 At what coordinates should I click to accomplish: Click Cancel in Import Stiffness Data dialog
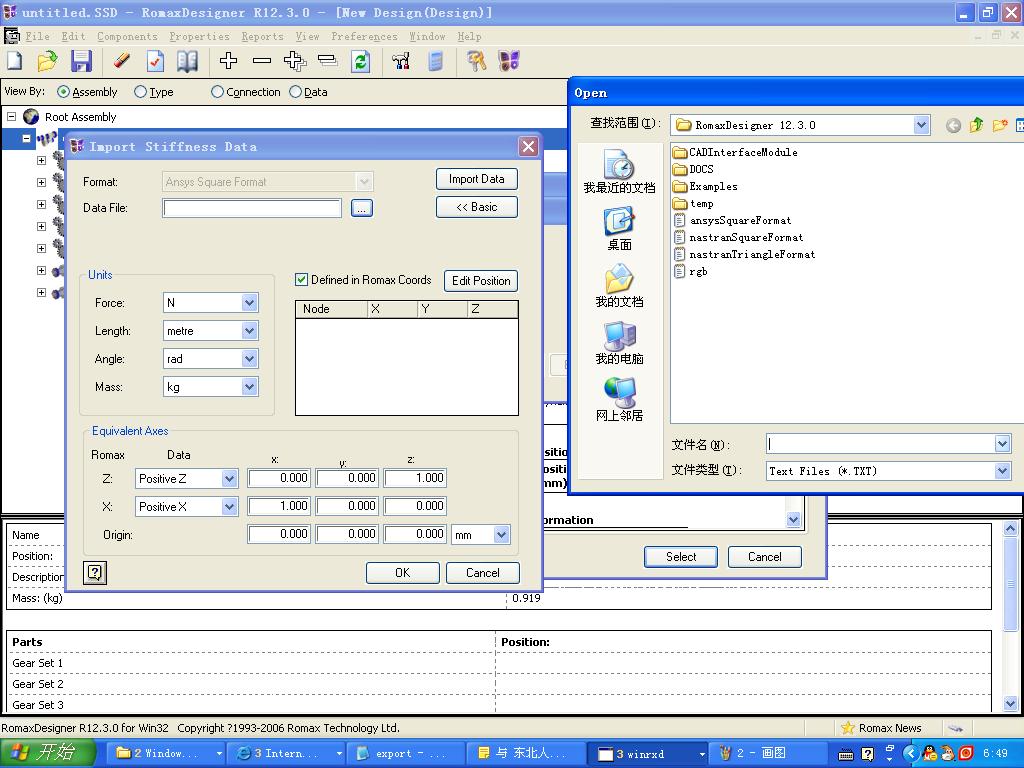coord(483,573)
